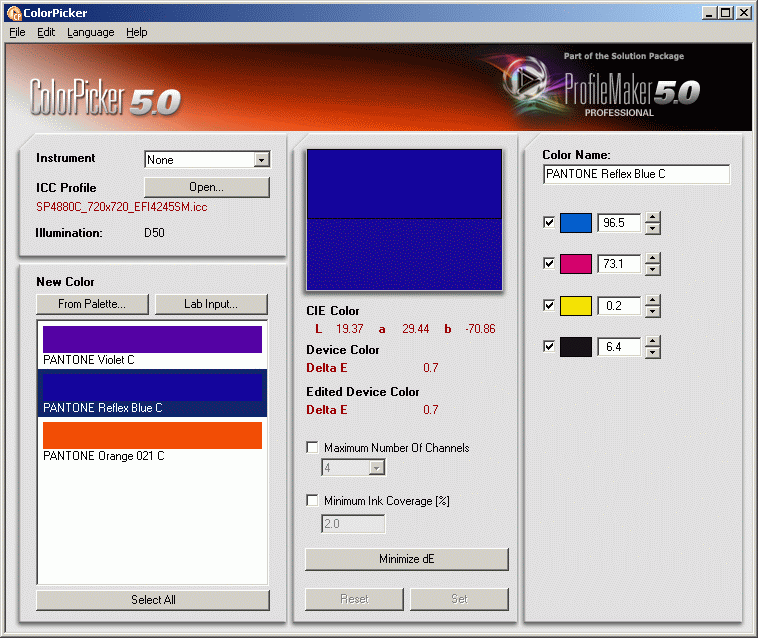Click the CIE L value 19.37

350,329
